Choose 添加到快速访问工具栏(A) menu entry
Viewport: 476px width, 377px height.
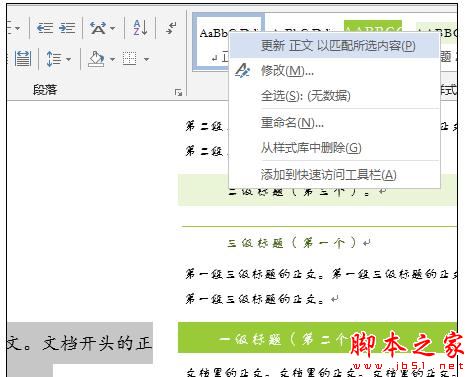pyautogui.click(x=334, y=175)
